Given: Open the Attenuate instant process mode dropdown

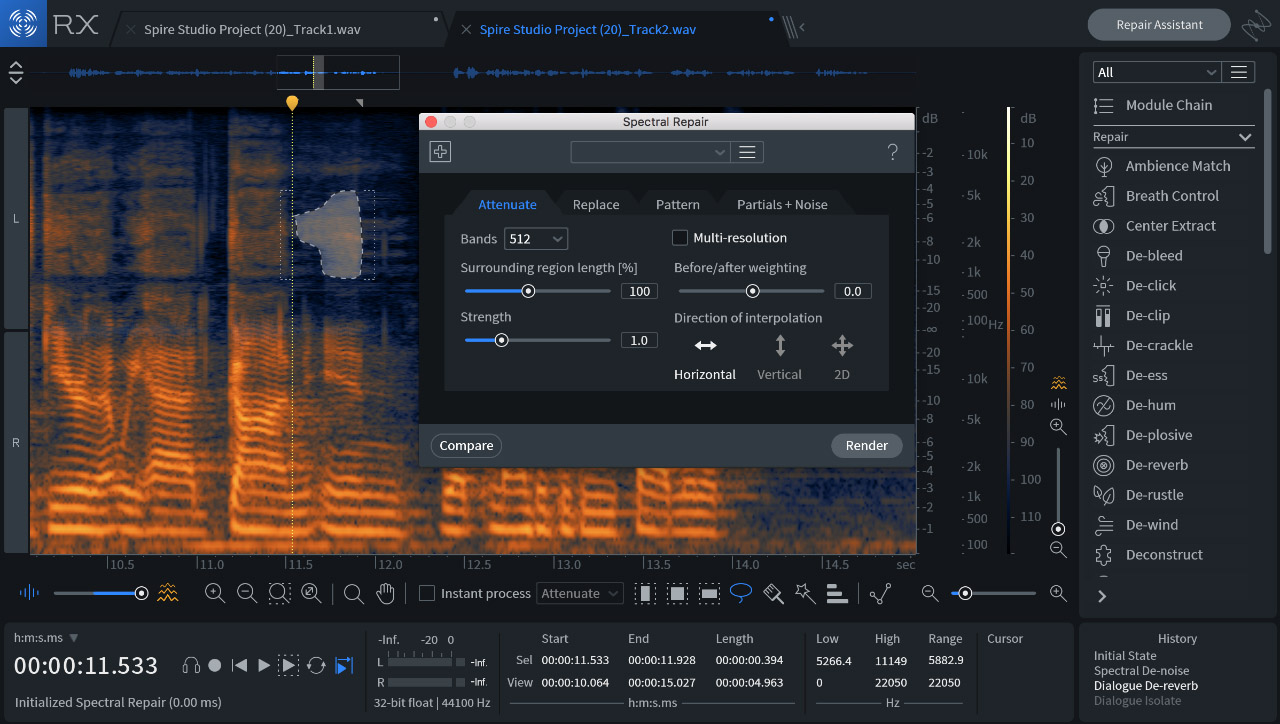Looking at the screenshot, I should point(580,593).
